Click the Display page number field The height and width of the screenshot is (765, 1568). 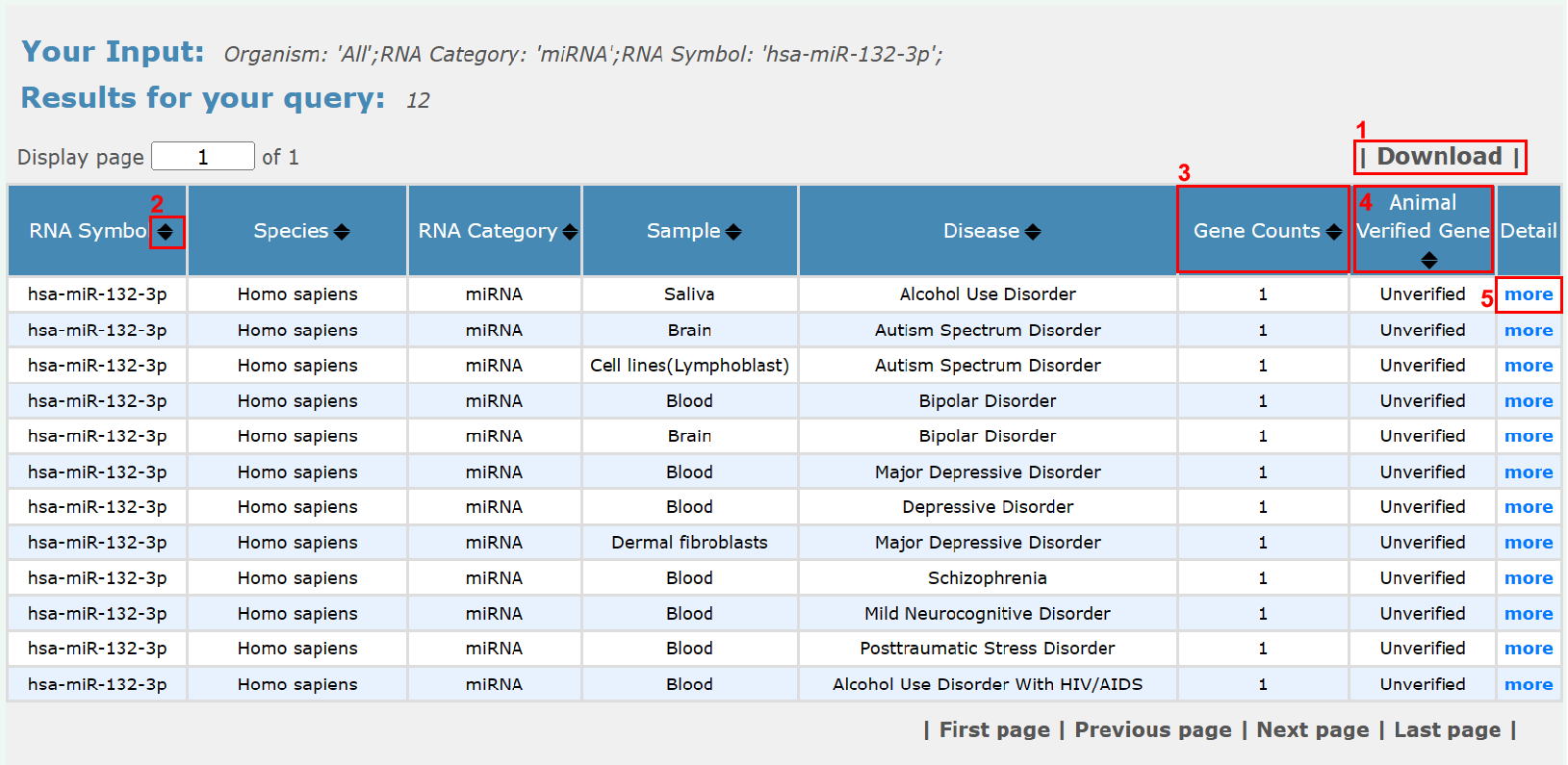click(x=203, y=157)
